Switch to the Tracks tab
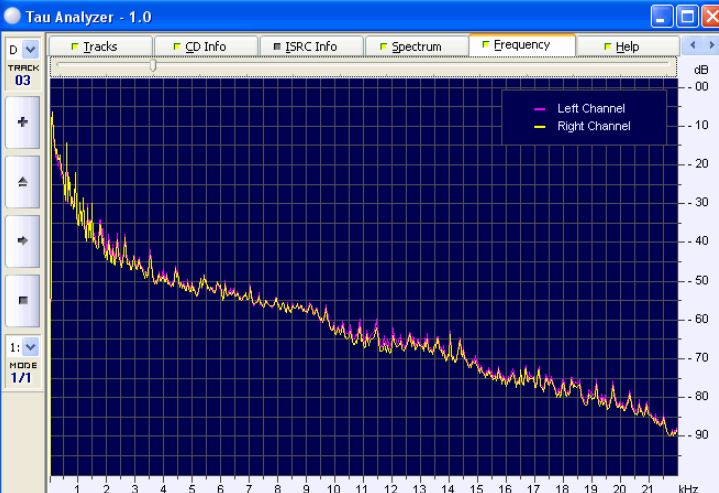Image resolution: width=719 pixels, height=493 pixels. tap(100, 47)
